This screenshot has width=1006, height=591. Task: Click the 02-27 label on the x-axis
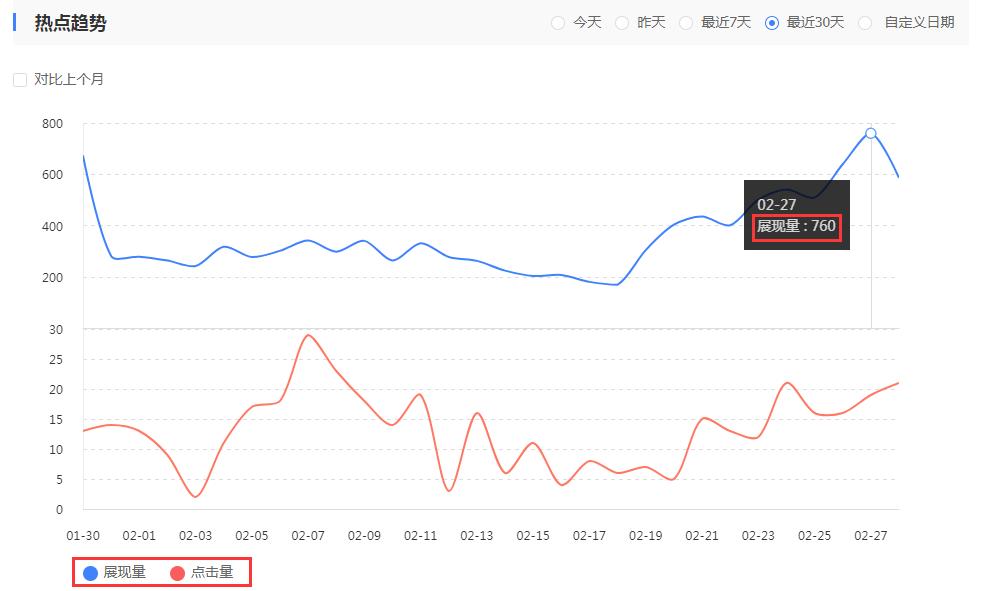pyautogui.click(x=870, y=536)
